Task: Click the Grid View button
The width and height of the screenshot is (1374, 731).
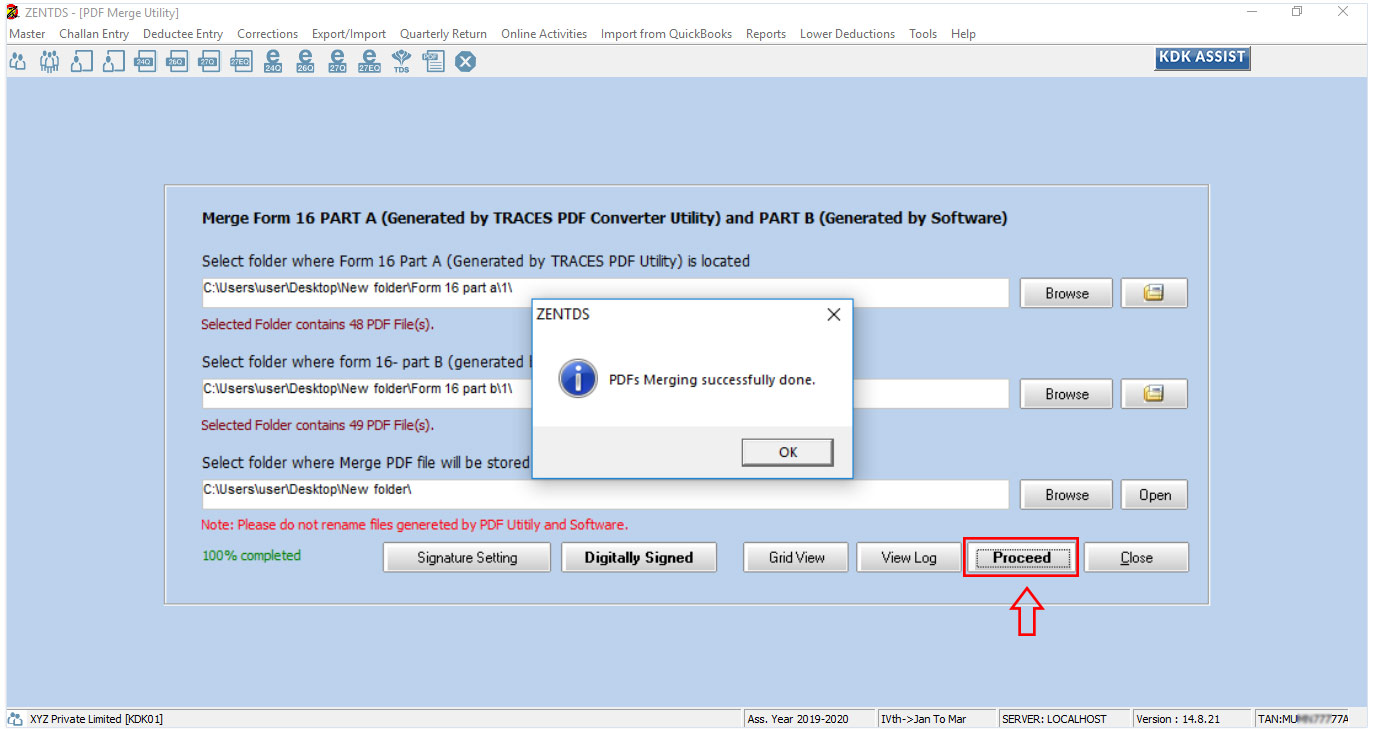Action: pos(796,557)
